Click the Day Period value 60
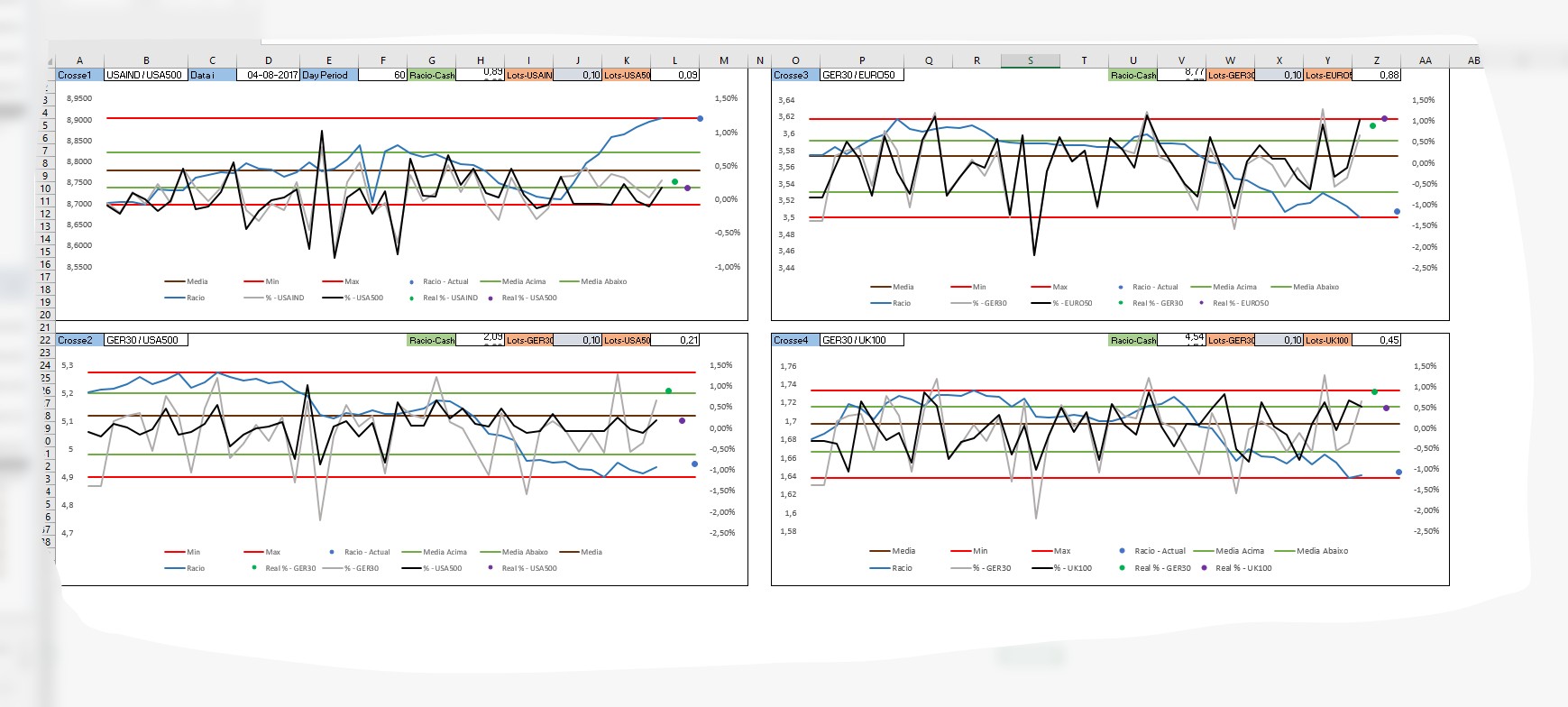The width and height of the screenshot is (1568, 707). tap(383, 75)
